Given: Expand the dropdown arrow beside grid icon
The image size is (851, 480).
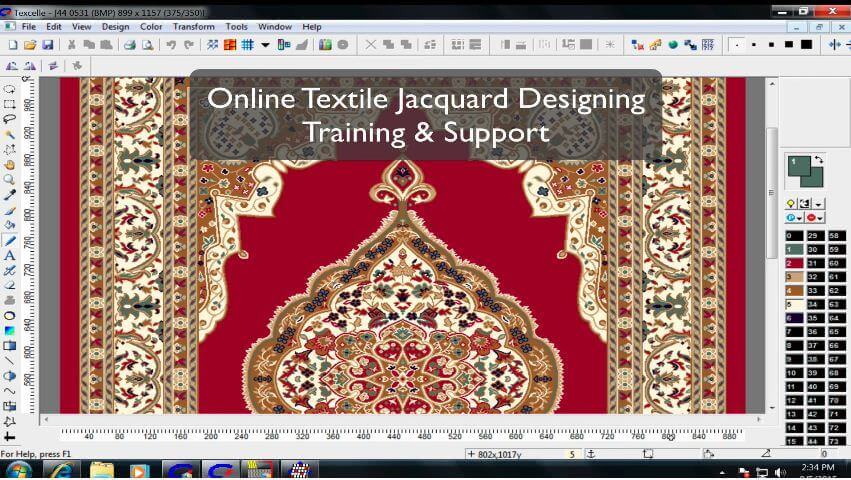Looking at the screenshot, I should (x=265, y=45).
